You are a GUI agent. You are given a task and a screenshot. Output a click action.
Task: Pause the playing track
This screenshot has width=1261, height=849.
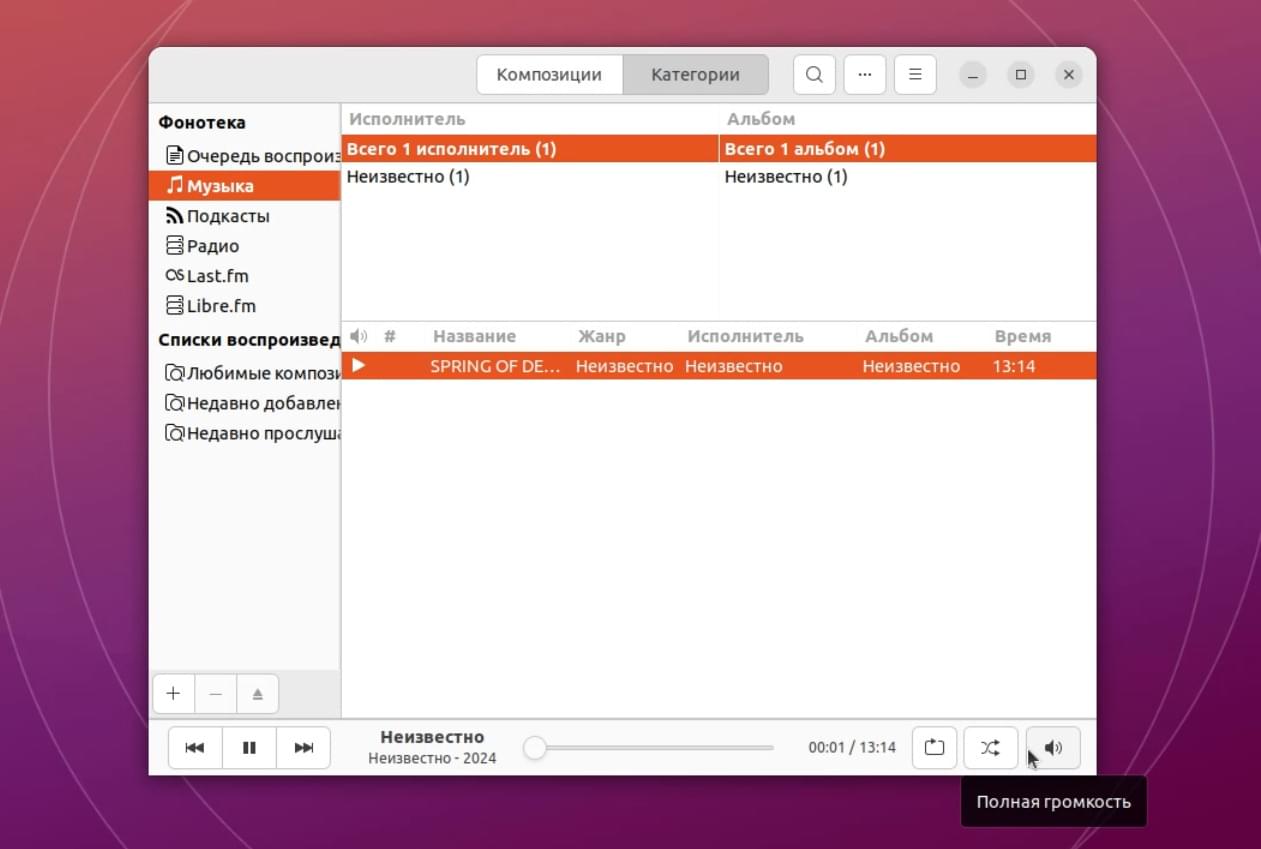[250, 748]
